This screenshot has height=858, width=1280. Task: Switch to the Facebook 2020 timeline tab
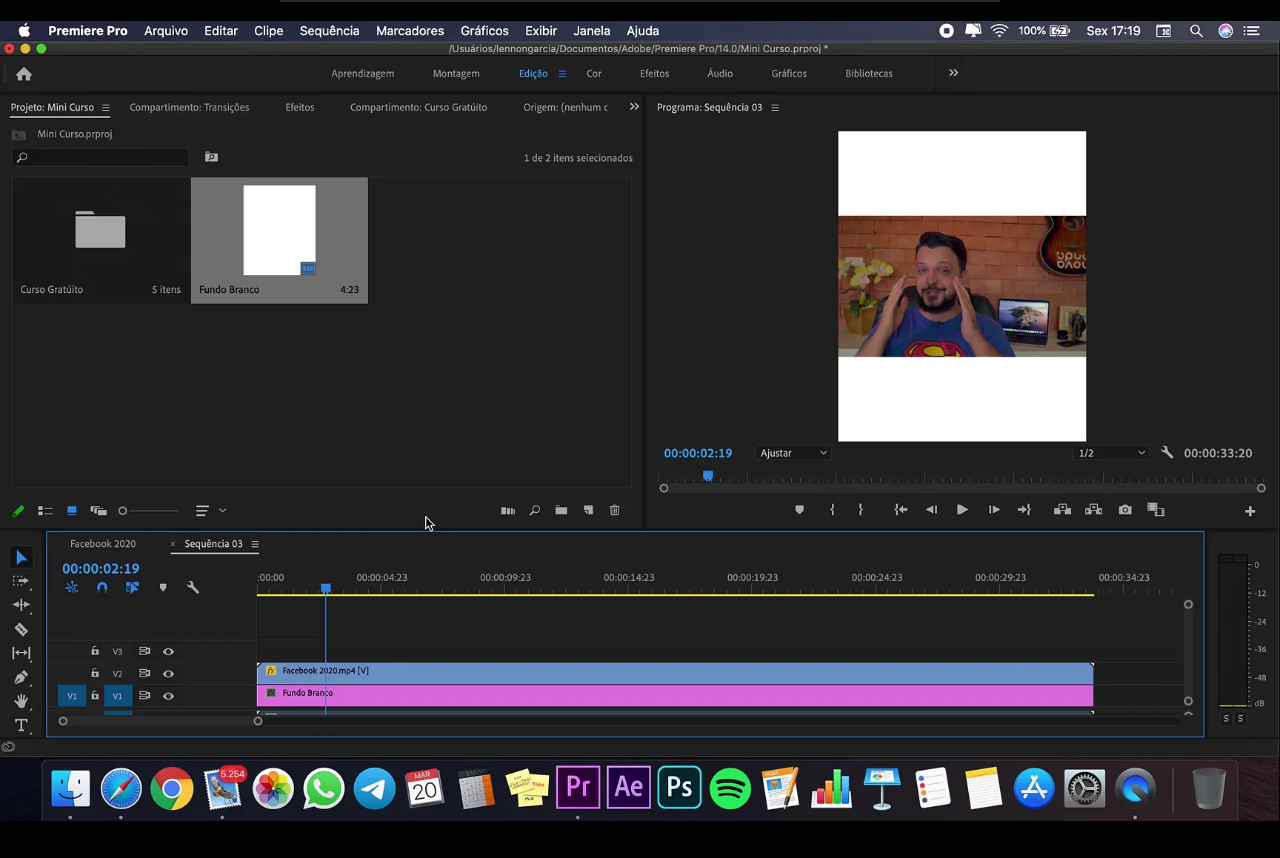[x=103, y=544]
